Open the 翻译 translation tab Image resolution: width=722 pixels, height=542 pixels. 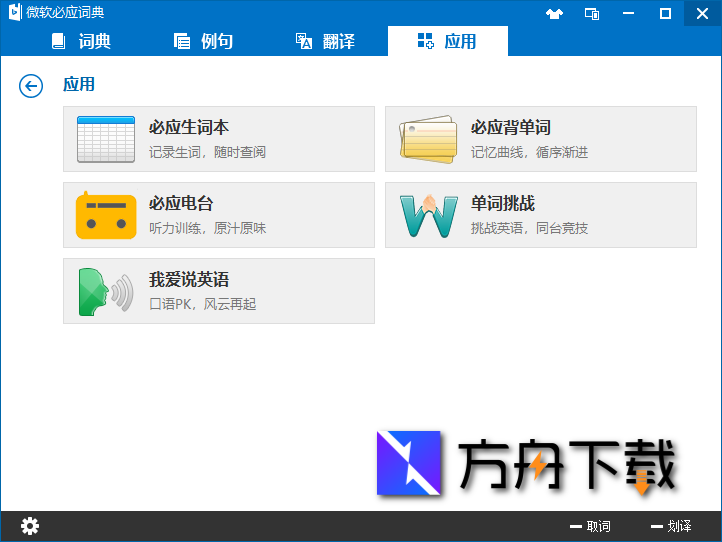pos(325,41)
